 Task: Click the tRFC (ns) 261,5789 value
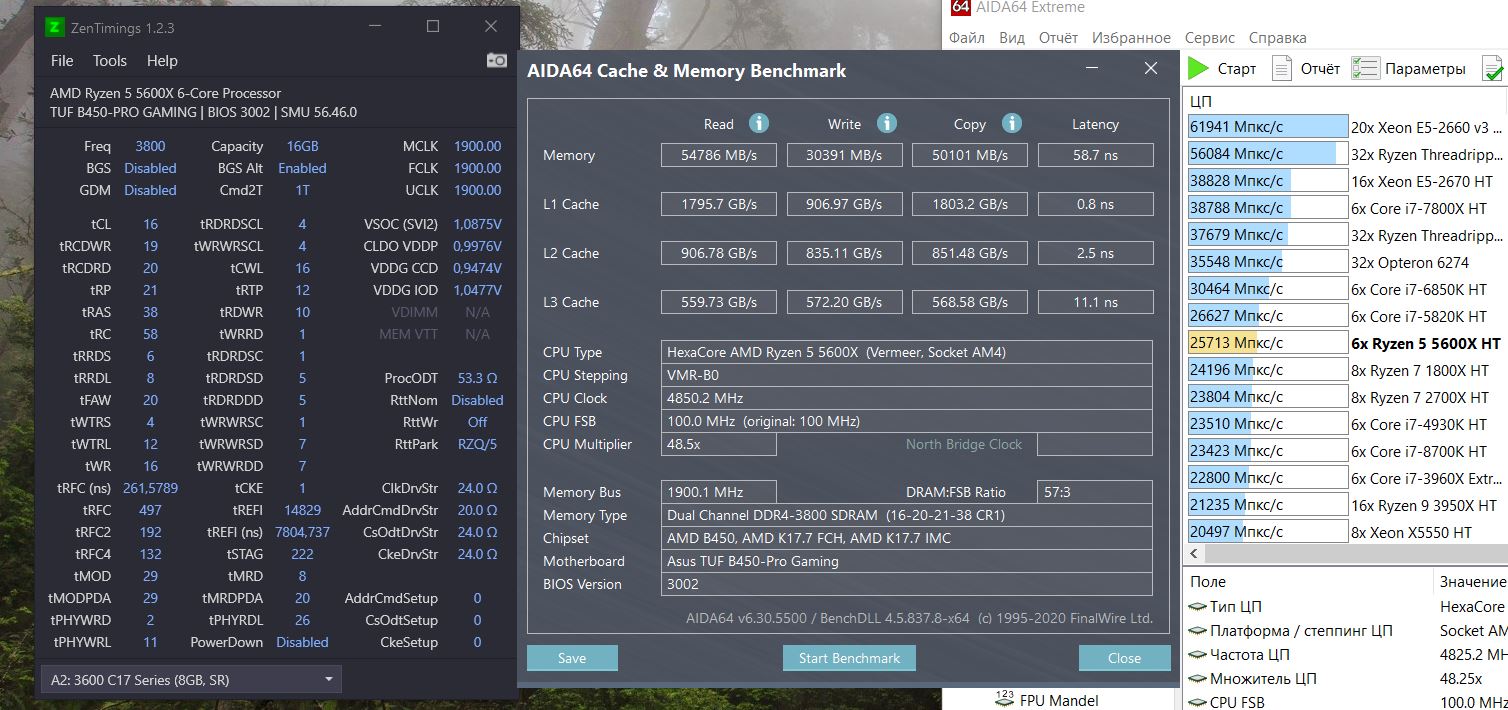pyautogui.click(x=150, y=488)
